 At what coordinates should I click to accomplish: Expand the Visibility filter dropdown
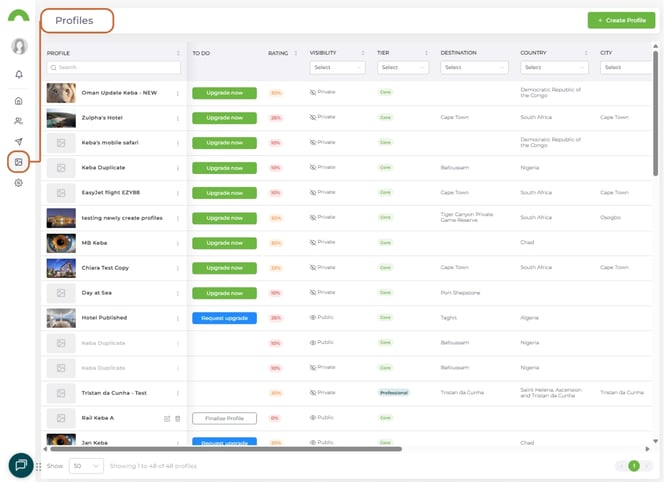coord(337,67)
